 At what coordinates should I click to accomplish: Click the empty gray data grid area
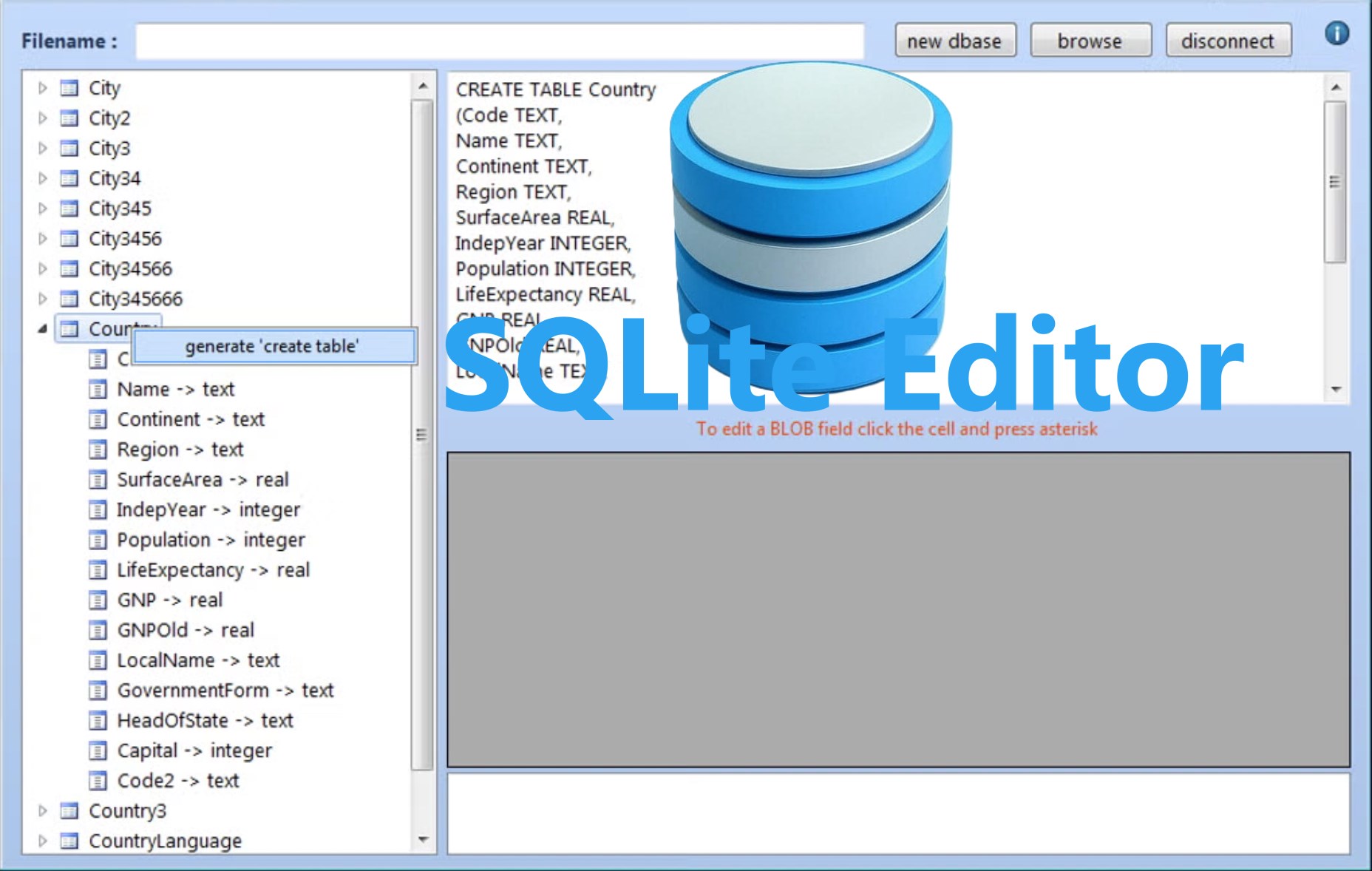click(898, 609)
